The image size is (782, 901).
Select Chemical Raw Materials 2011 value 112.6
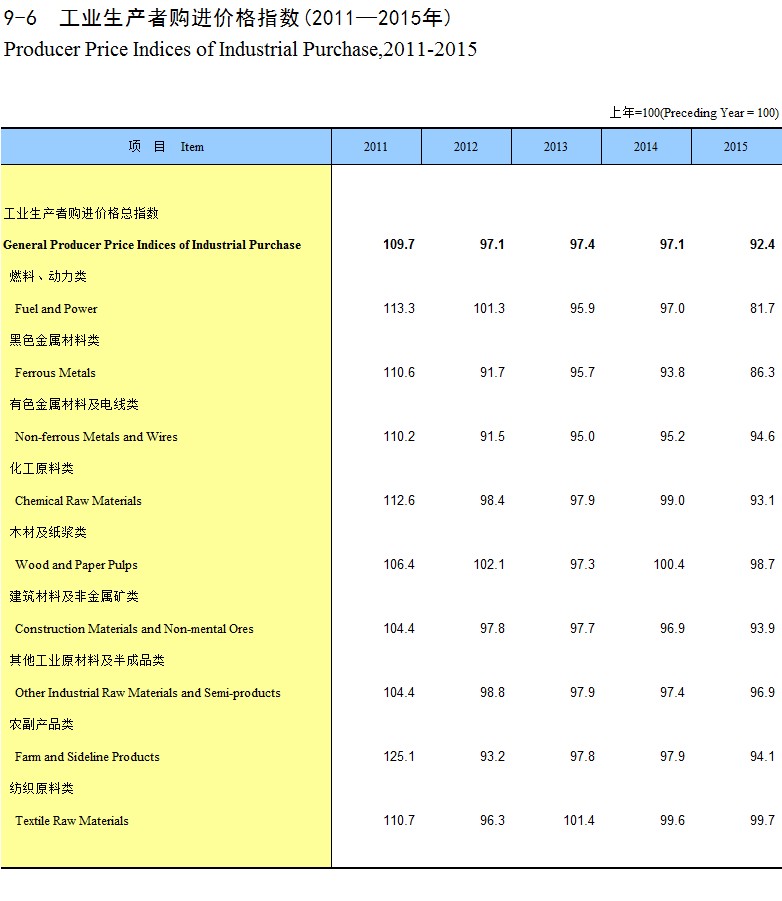coord(399,500)
